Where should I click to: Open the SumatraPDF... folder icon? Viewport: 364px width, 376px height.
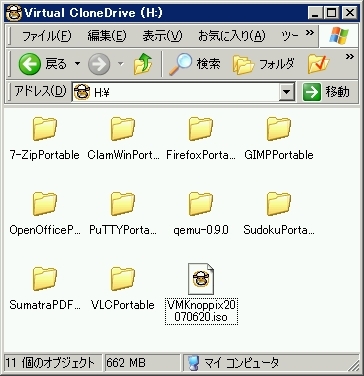tap(45, 279)
